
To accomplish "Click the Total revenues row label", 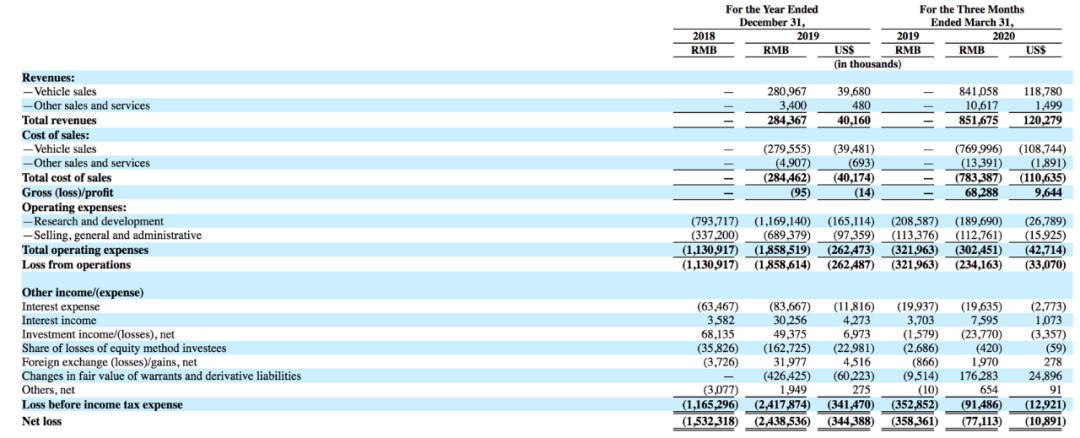I will tap(59, 120).
